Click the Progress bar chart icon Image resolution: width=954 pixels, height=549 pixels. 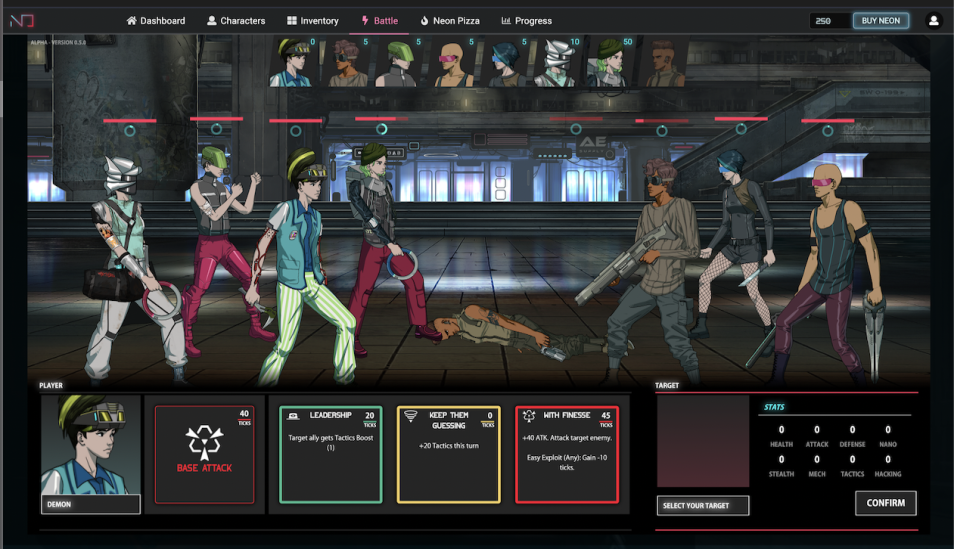pyautogui.click(x=506, y=21)
